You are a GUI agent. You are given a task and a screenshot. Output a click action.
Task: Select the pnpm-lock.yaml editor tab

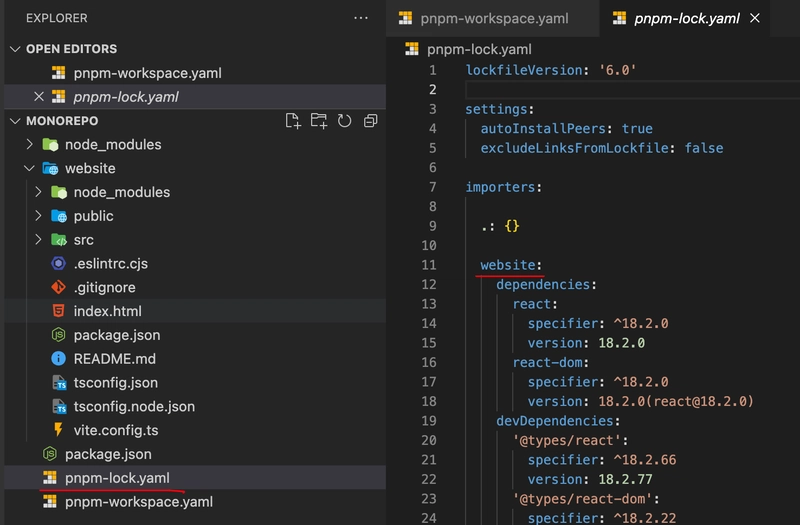click(x=685, y=18)
